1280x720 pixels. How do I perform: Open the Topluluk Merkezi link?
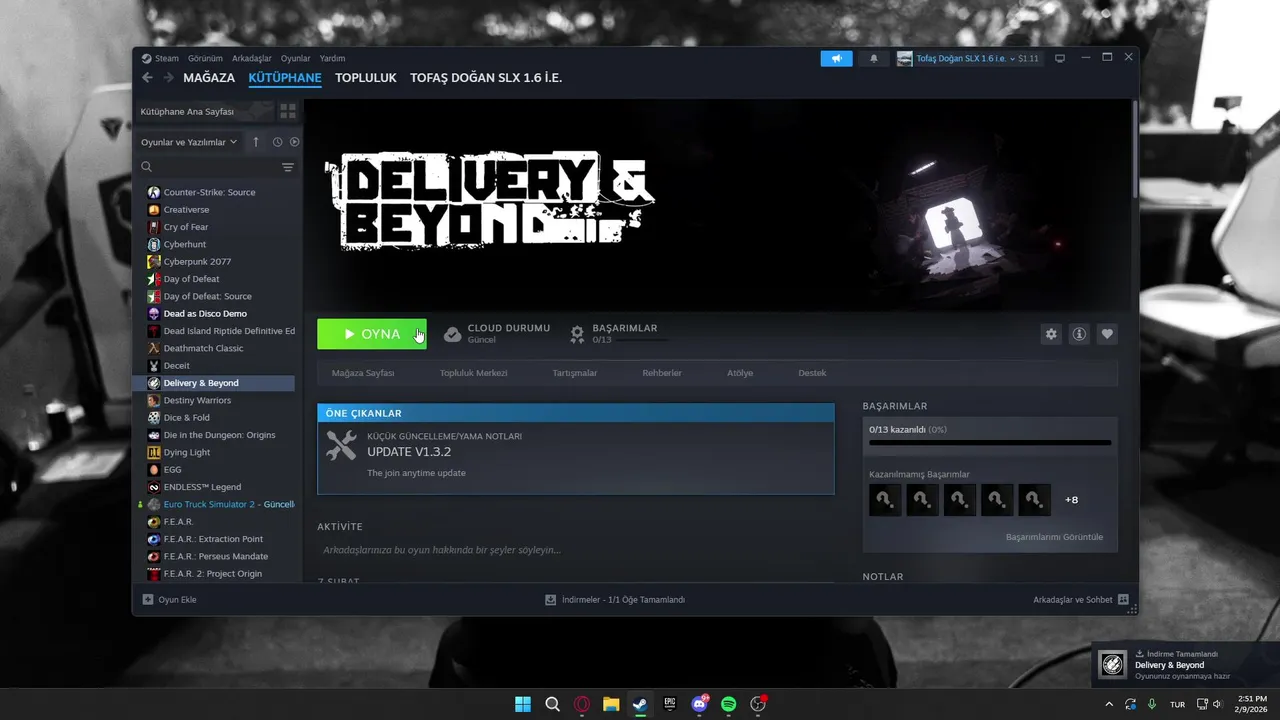(x=474, y=373)
